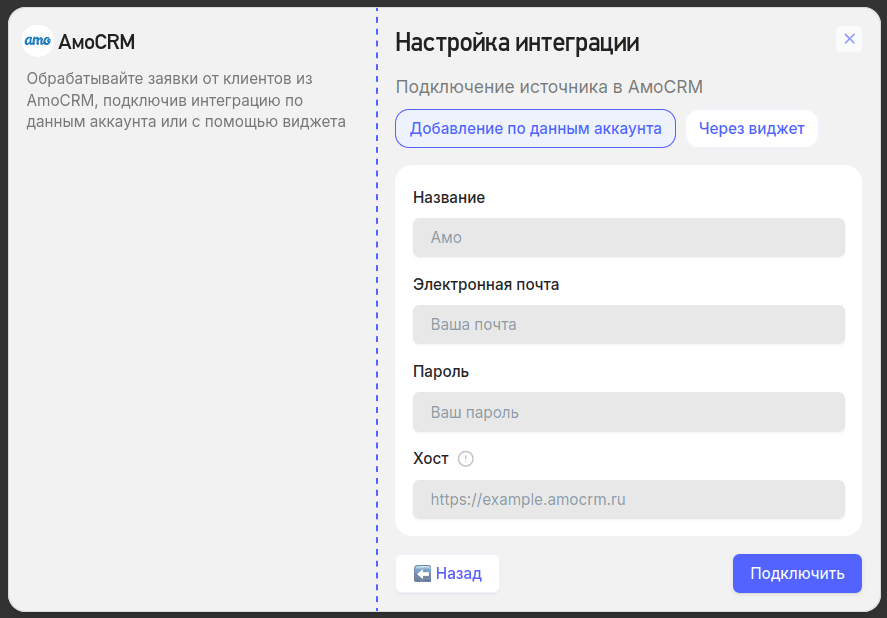Click the back arrow icon in Назад button
Viewport: 887px width, 618px height.
click(x=422, y=573)
